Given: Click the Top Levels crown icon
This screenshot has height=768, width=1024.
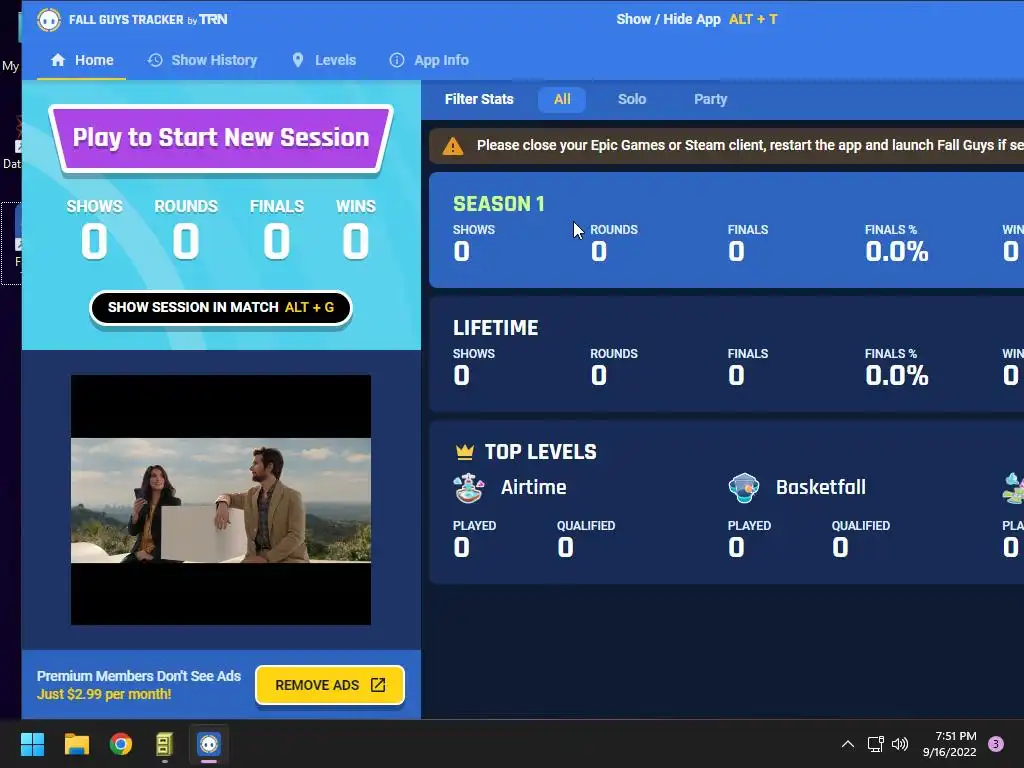Looking at the screenshot, I should tap(464, 451).
